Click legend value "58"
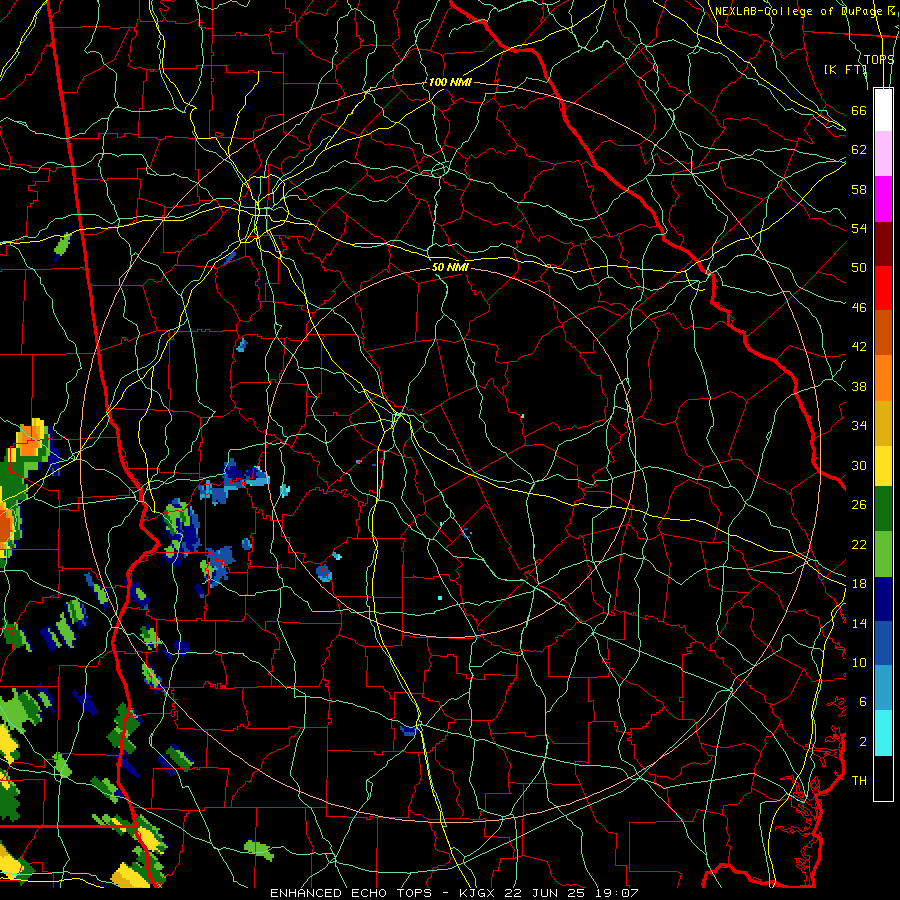The image size is (900, 900). 859,189
